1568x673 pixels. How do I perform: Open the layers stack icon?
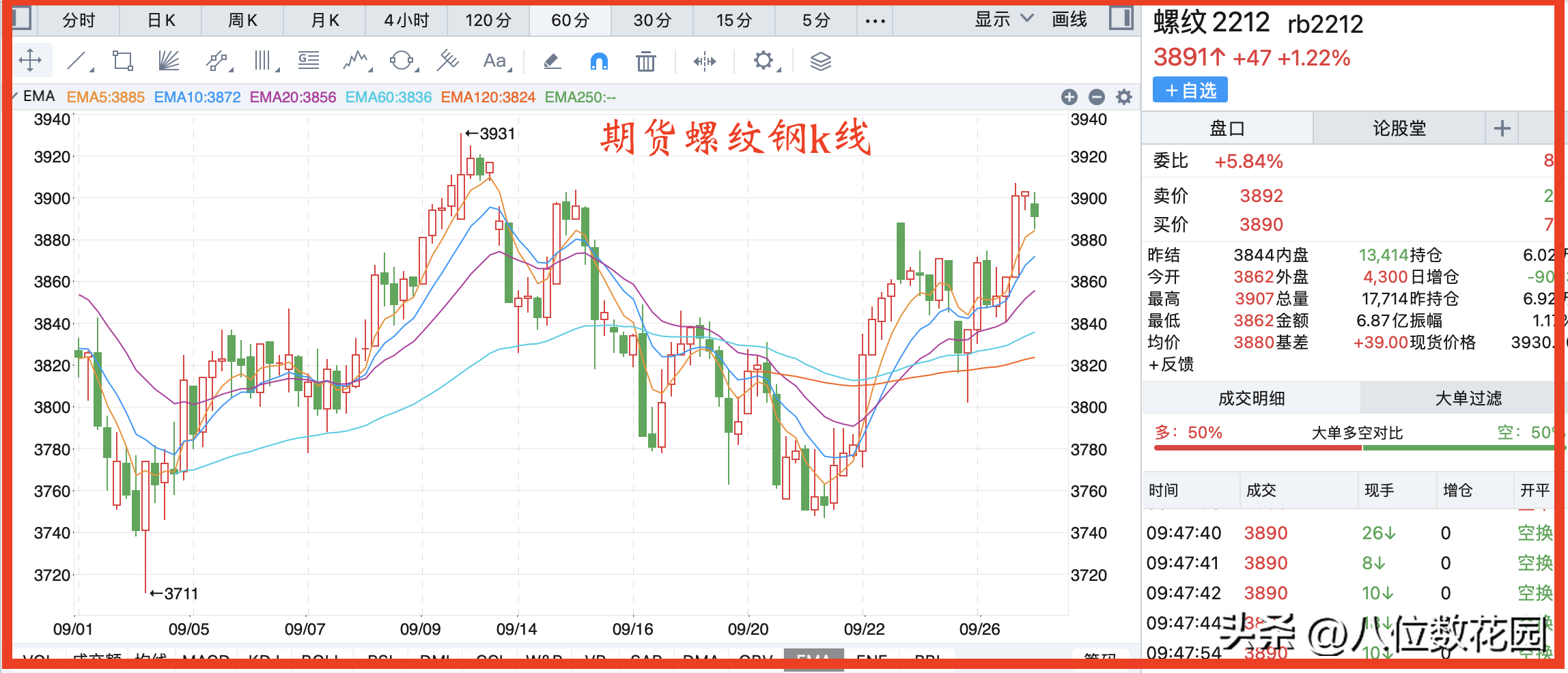coord(820,61)
